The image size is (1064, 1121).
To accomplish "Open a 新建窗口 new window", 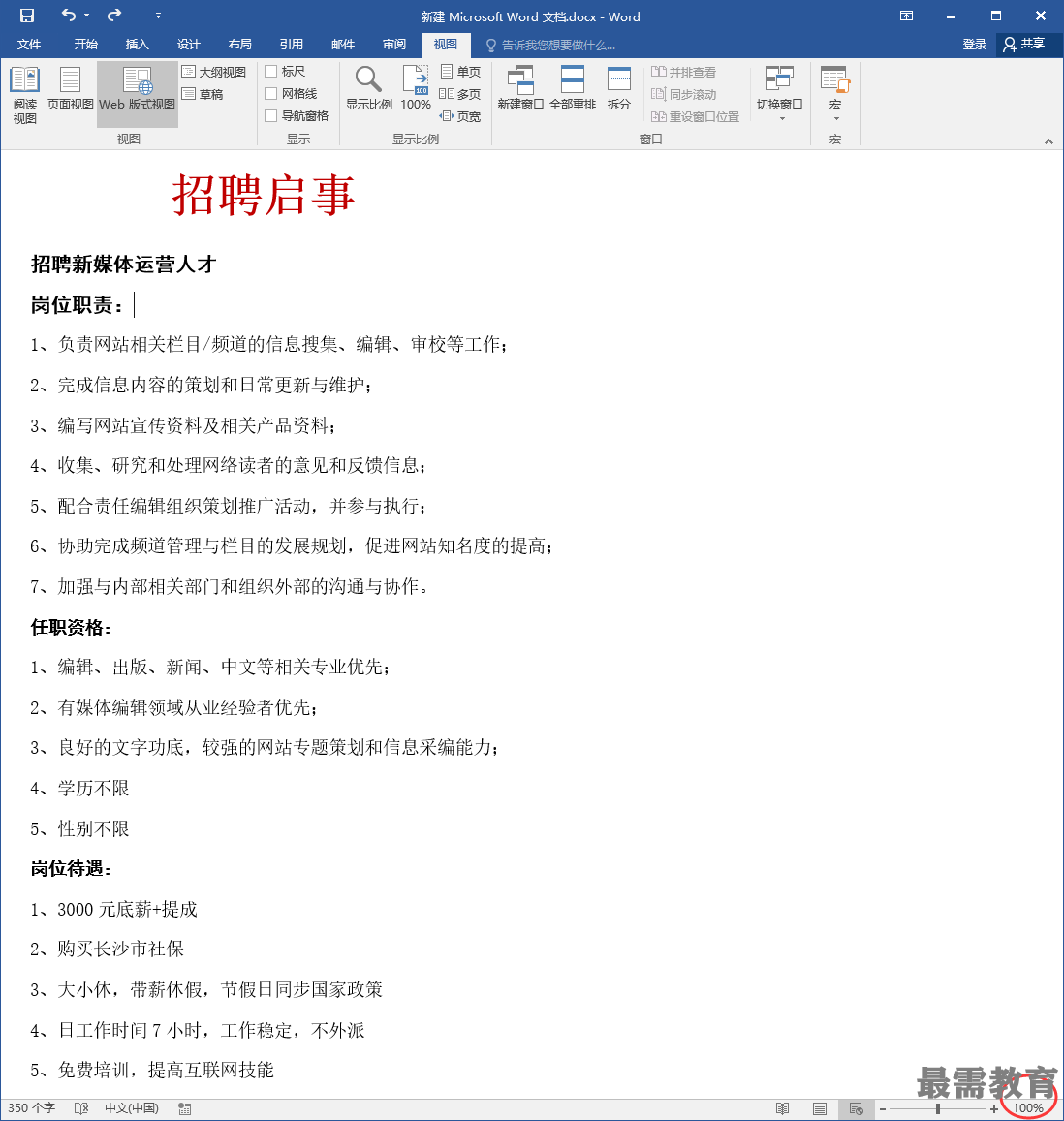I will (x=520, y=88).
